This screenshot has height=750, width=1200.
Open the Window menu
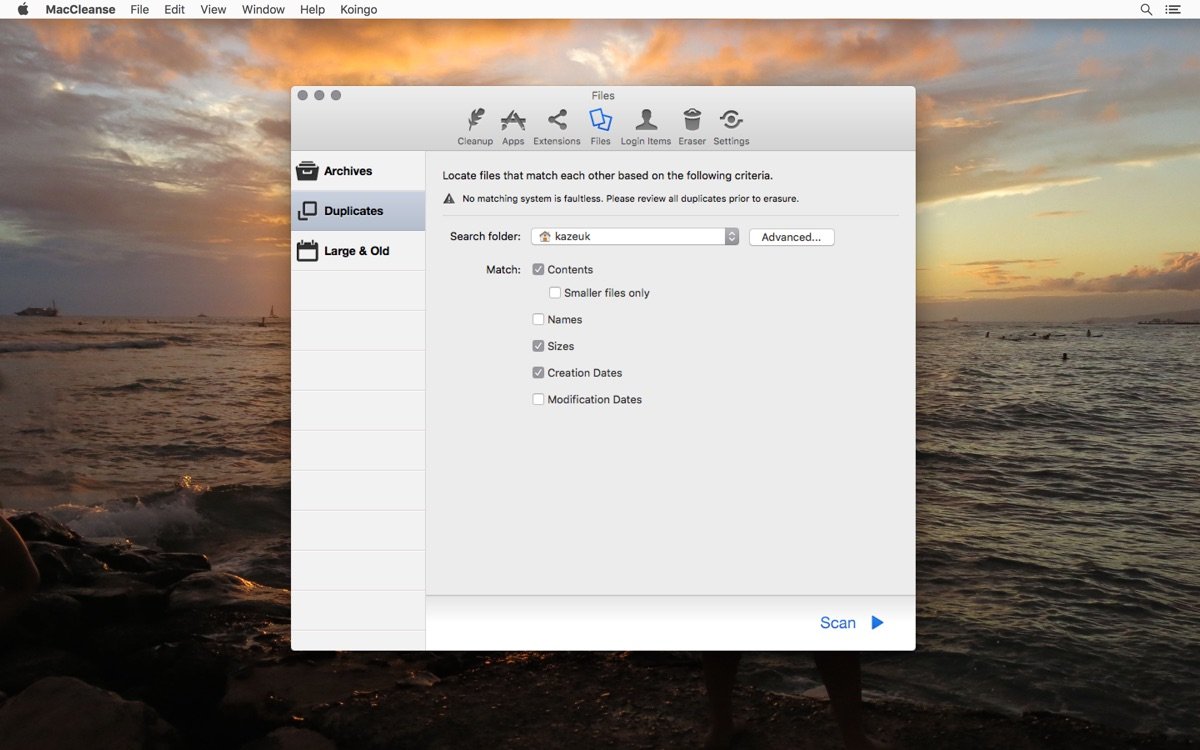pos(262,9)
